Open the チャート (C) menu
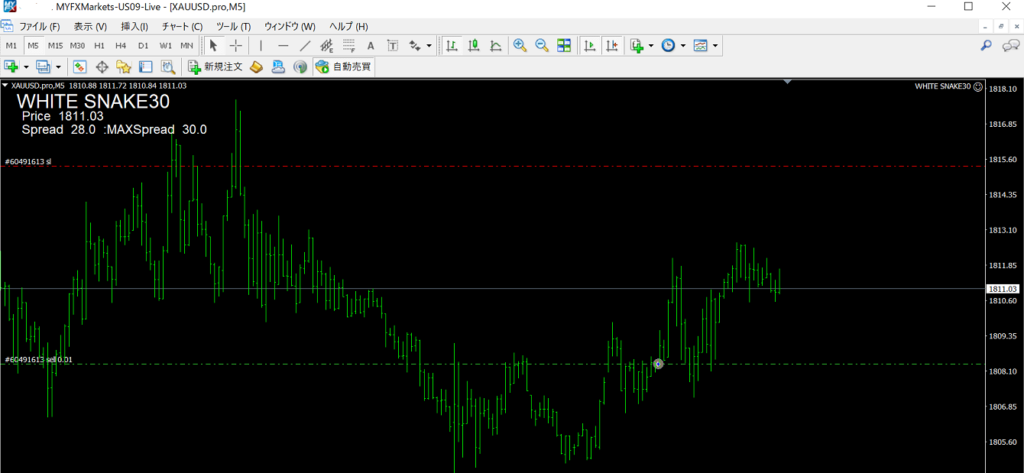Screen dimensions: 1024x473 coord(182,27)
